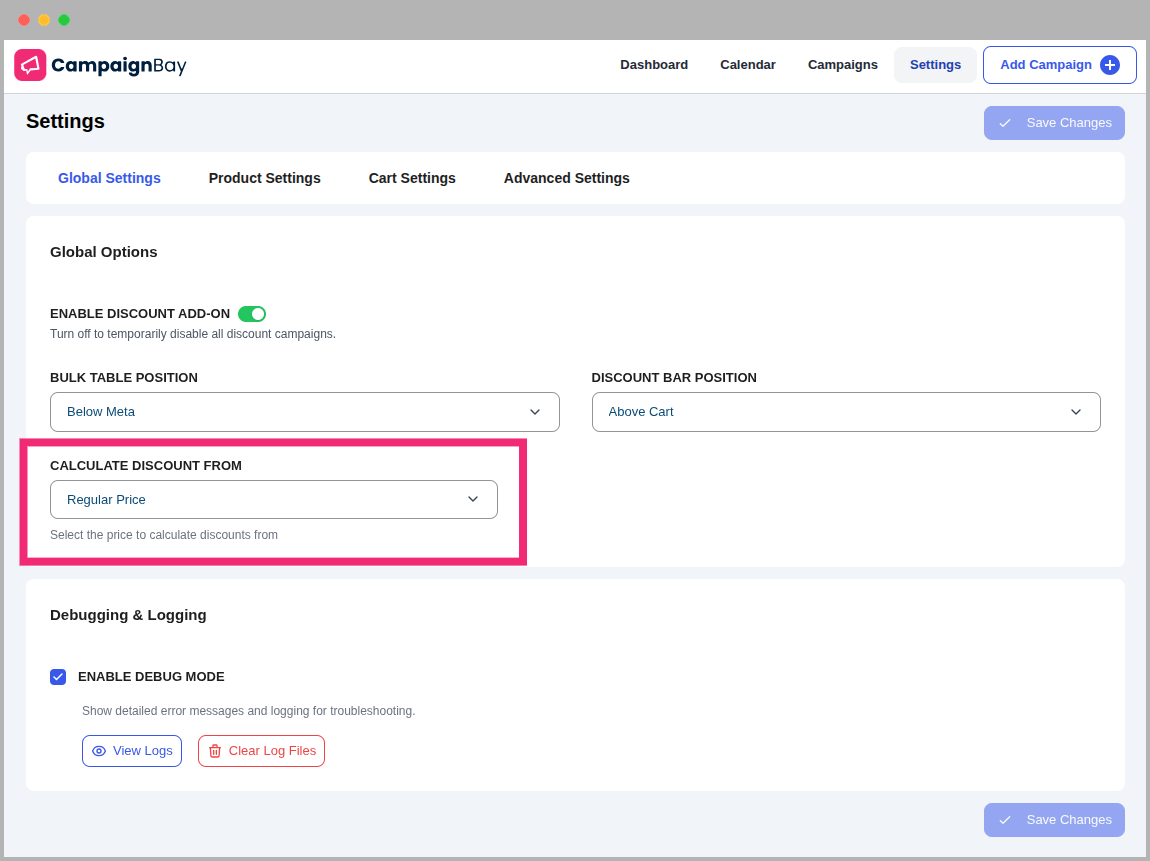Click the green macOS window maximize dot
The width and height of the screenshot is (1150, 861).
pos(64,20)
